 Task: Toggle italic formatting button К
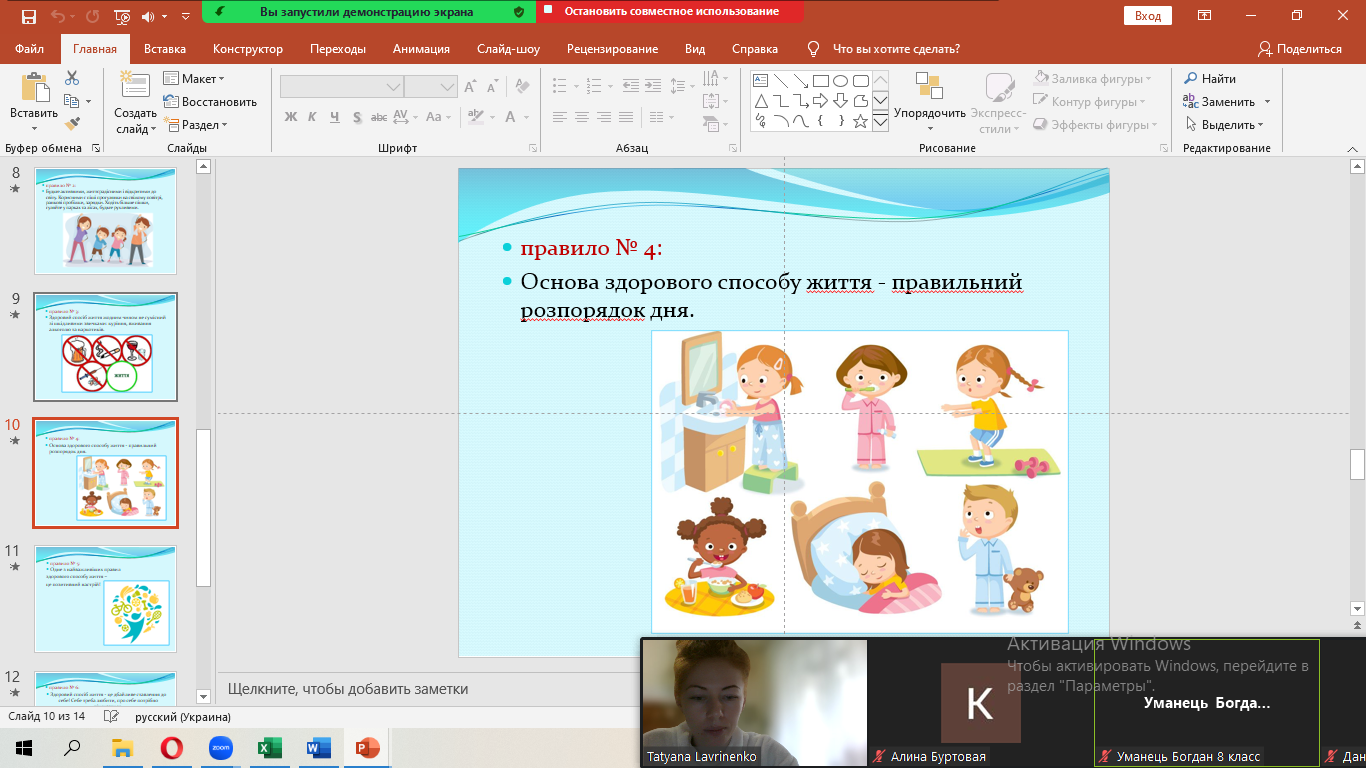[312, 117]
